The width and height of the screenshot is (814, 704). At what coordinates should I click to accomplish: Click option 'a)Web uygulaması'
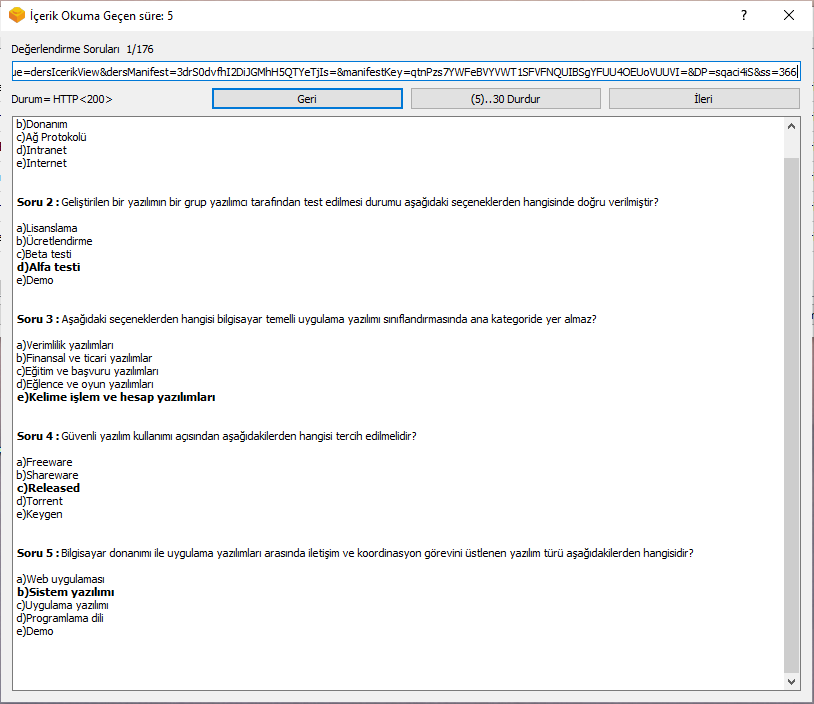(x=61, y=579)
